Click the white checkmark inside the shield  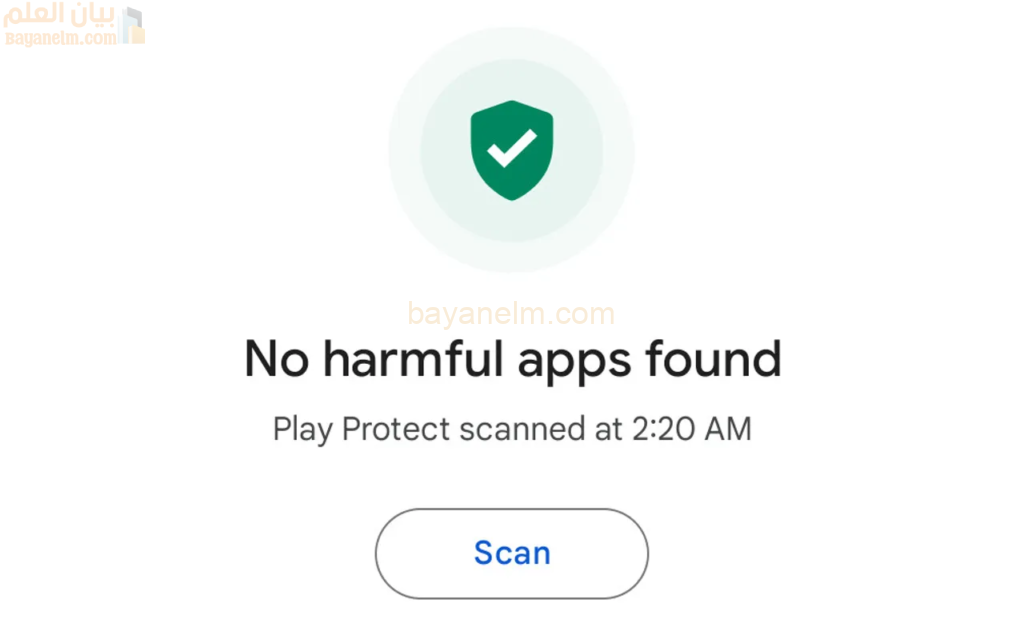point(512,148)
